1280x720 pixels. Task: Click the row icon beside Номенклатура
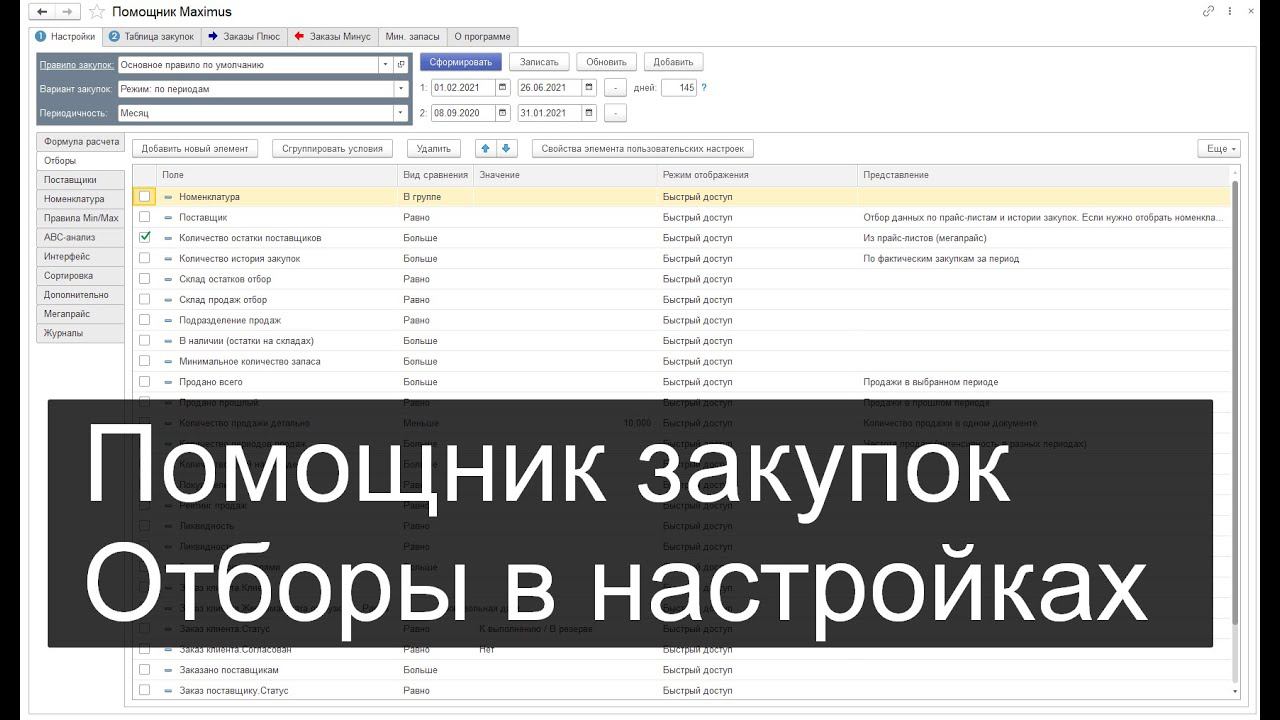pyautogui.click(x=168, y=197)
